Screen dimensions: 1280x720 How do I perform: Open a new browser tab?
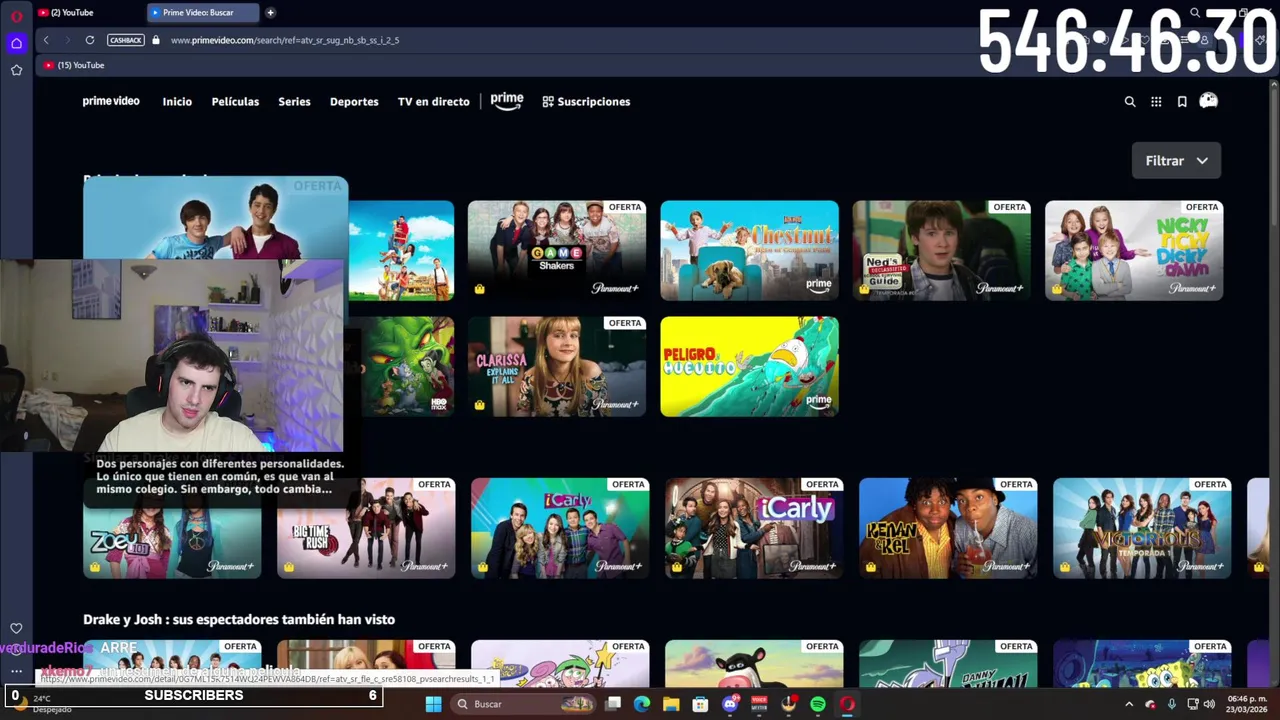coord(270,12)
